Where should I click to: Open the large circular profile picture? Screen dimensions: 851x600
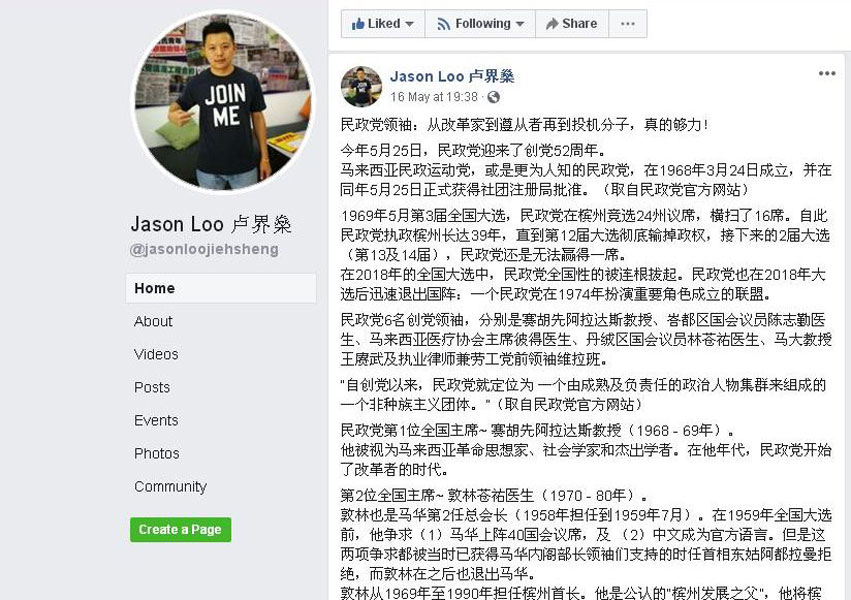[224, 102]
